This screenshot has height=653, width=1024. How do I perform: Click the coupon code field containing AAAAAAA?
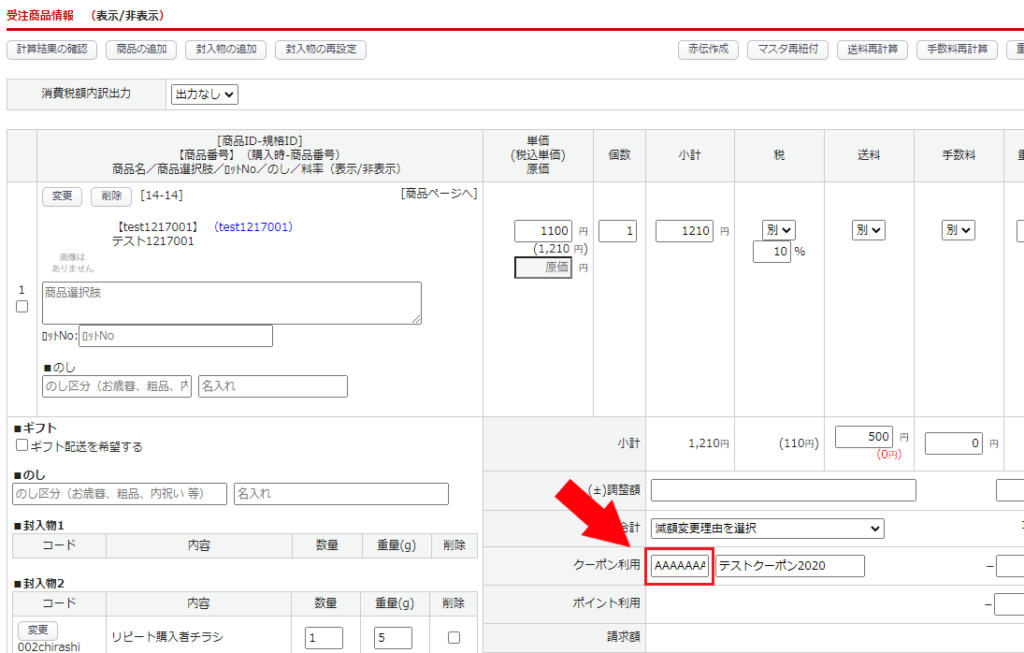pos(680,566)
